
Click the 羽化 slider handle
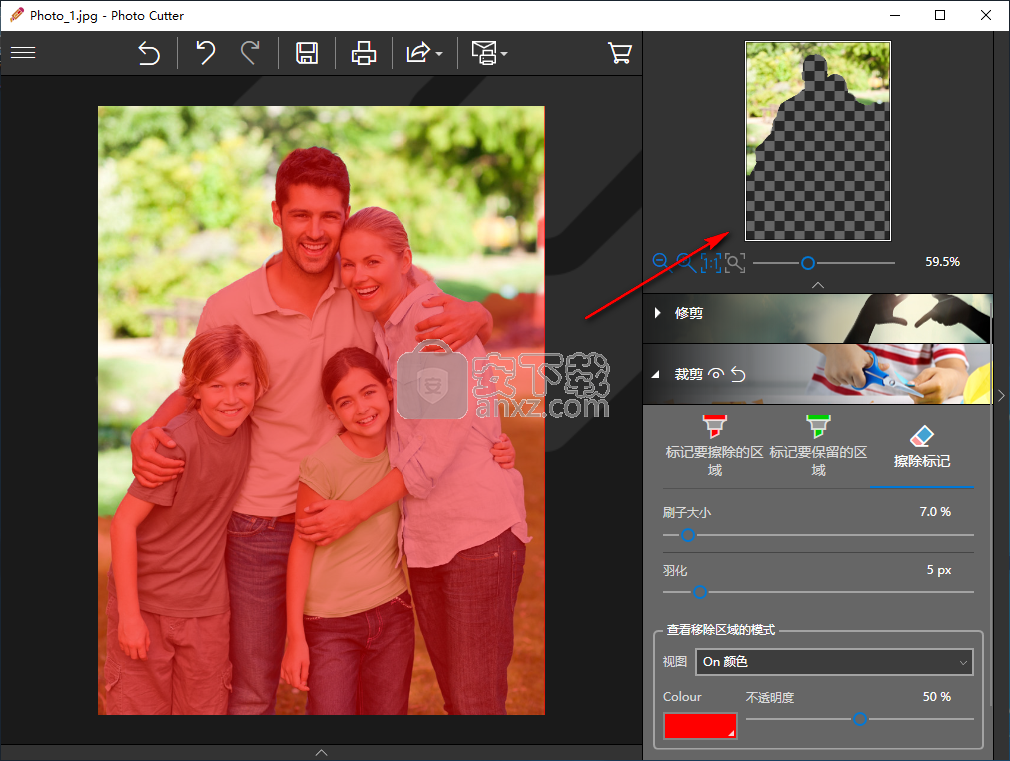click(x=700, y=592)
